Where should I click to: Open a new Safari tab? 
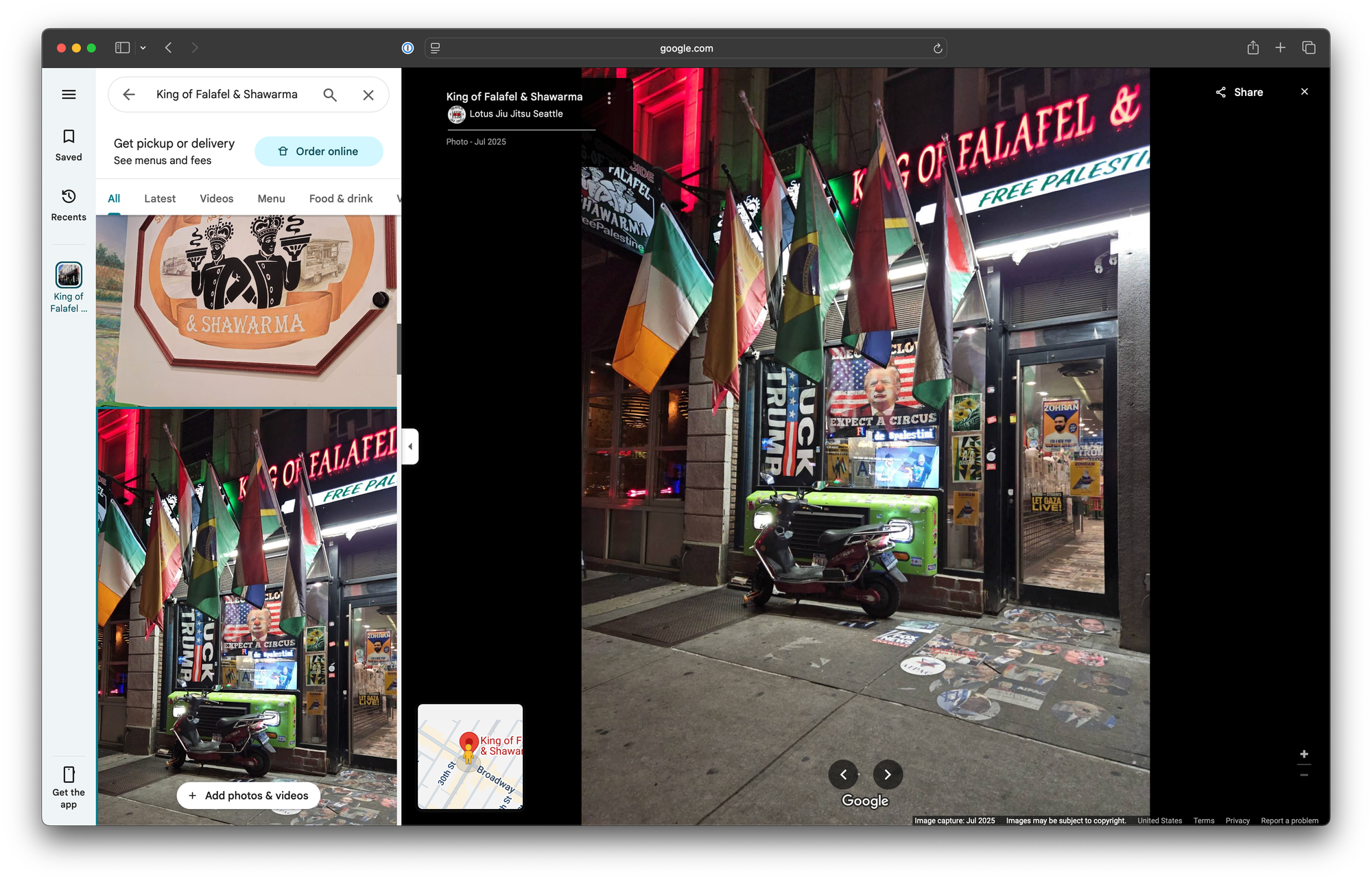(x=1280, y=47)
